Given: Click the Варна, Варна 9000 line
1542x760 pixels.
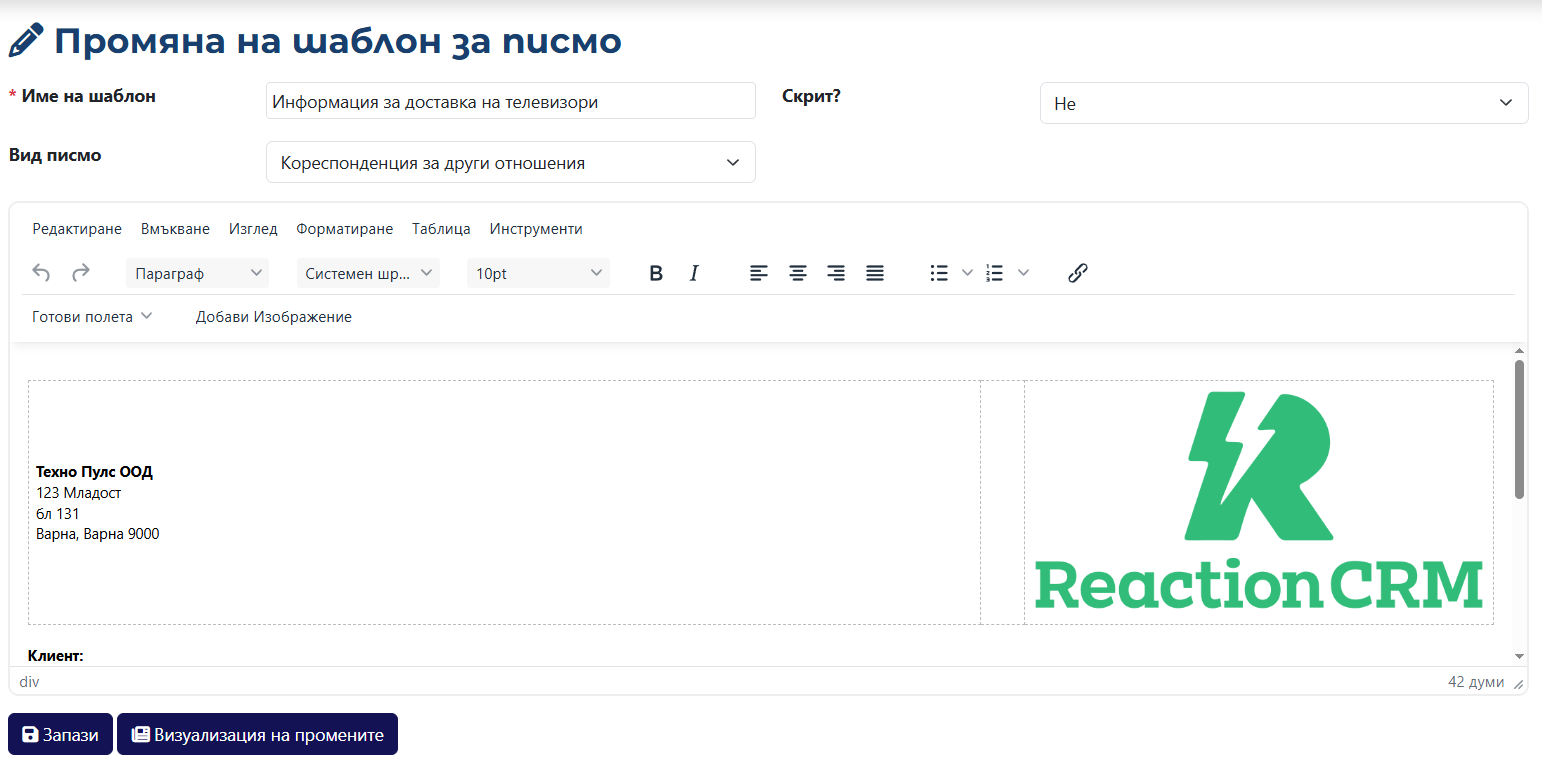Looking at the screenshot, I should point(98,534).
